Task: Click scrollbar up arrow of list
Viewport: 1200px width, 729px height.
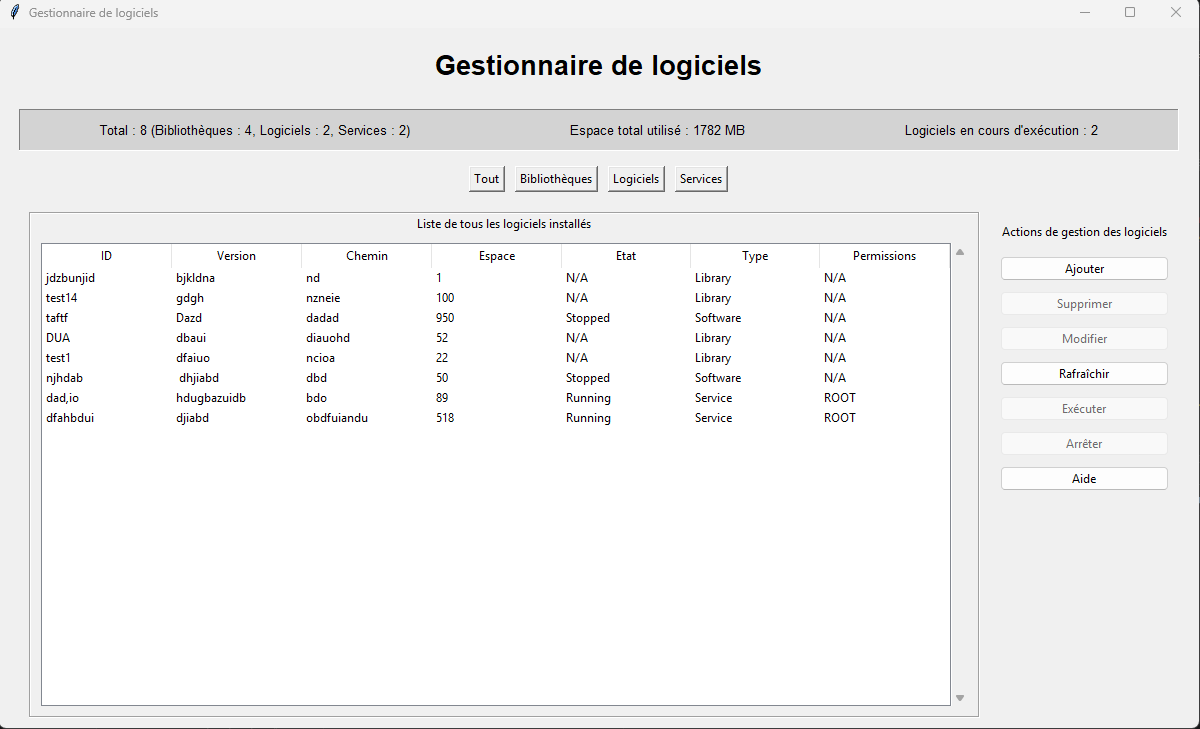Action: point(960,252)
